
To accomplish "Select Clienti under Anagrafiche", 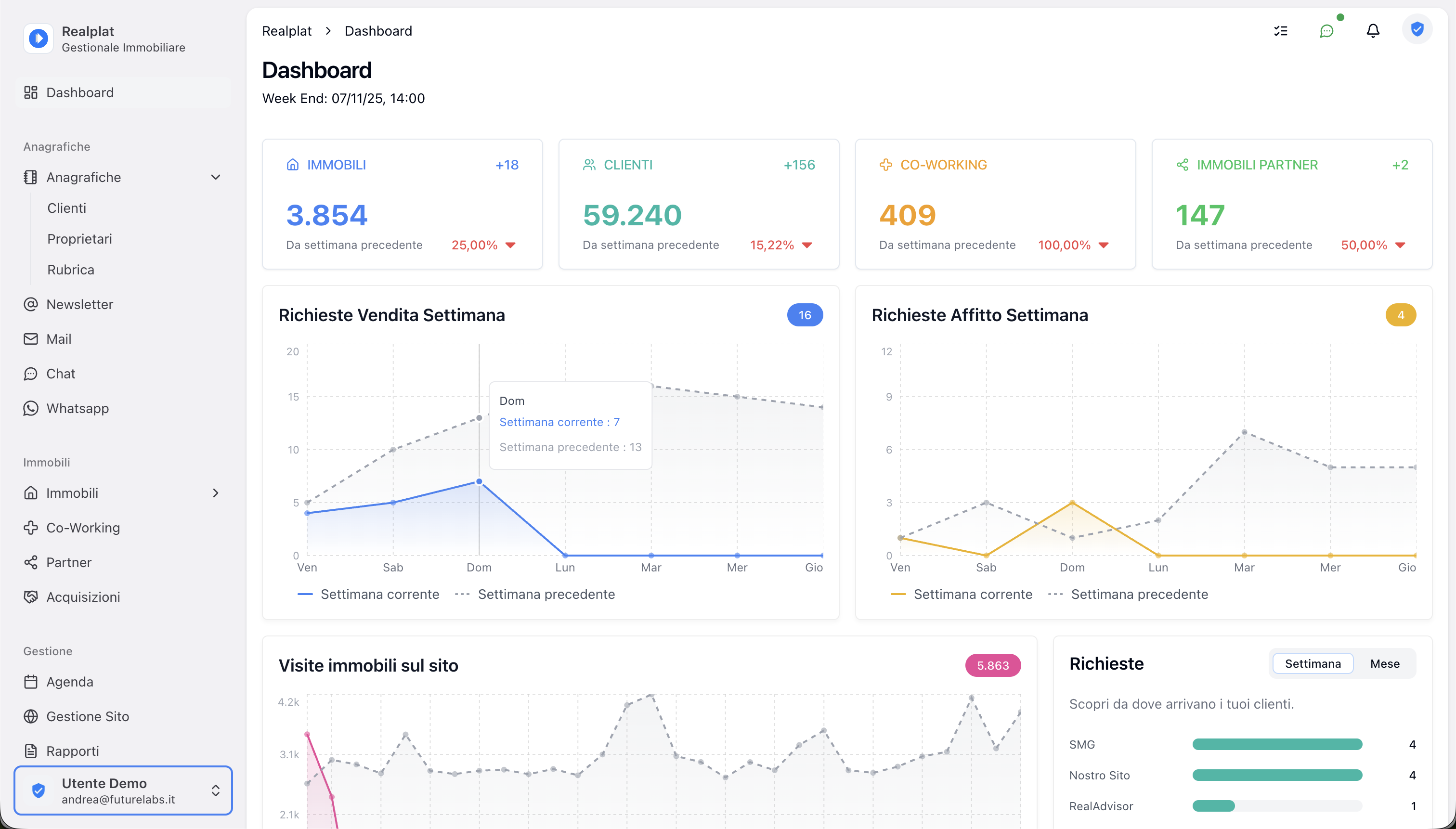I will pyautogui.click(x=66, y=208).
